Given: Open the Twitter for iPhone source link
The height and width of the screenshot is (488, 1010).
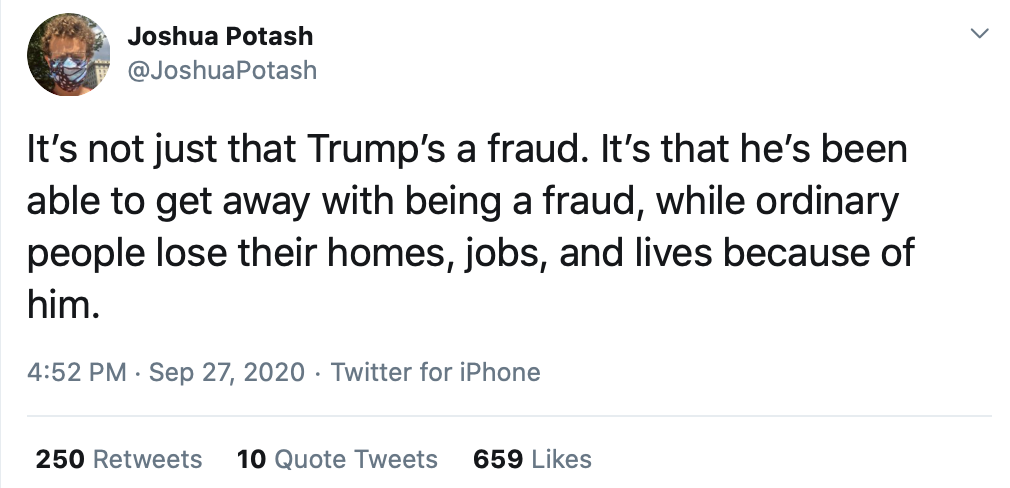Looking at the screenshot, I should pyautogui.click(x=435, y=373).
